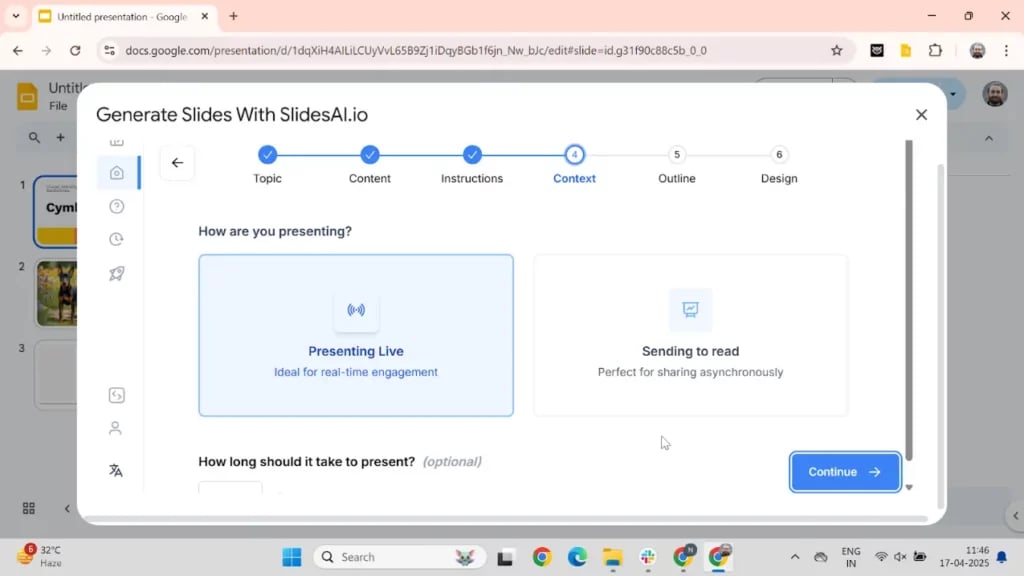Go to the Topic step
Image resolution: width=1024 pixels, height=576 pixels.
(267, 155)
